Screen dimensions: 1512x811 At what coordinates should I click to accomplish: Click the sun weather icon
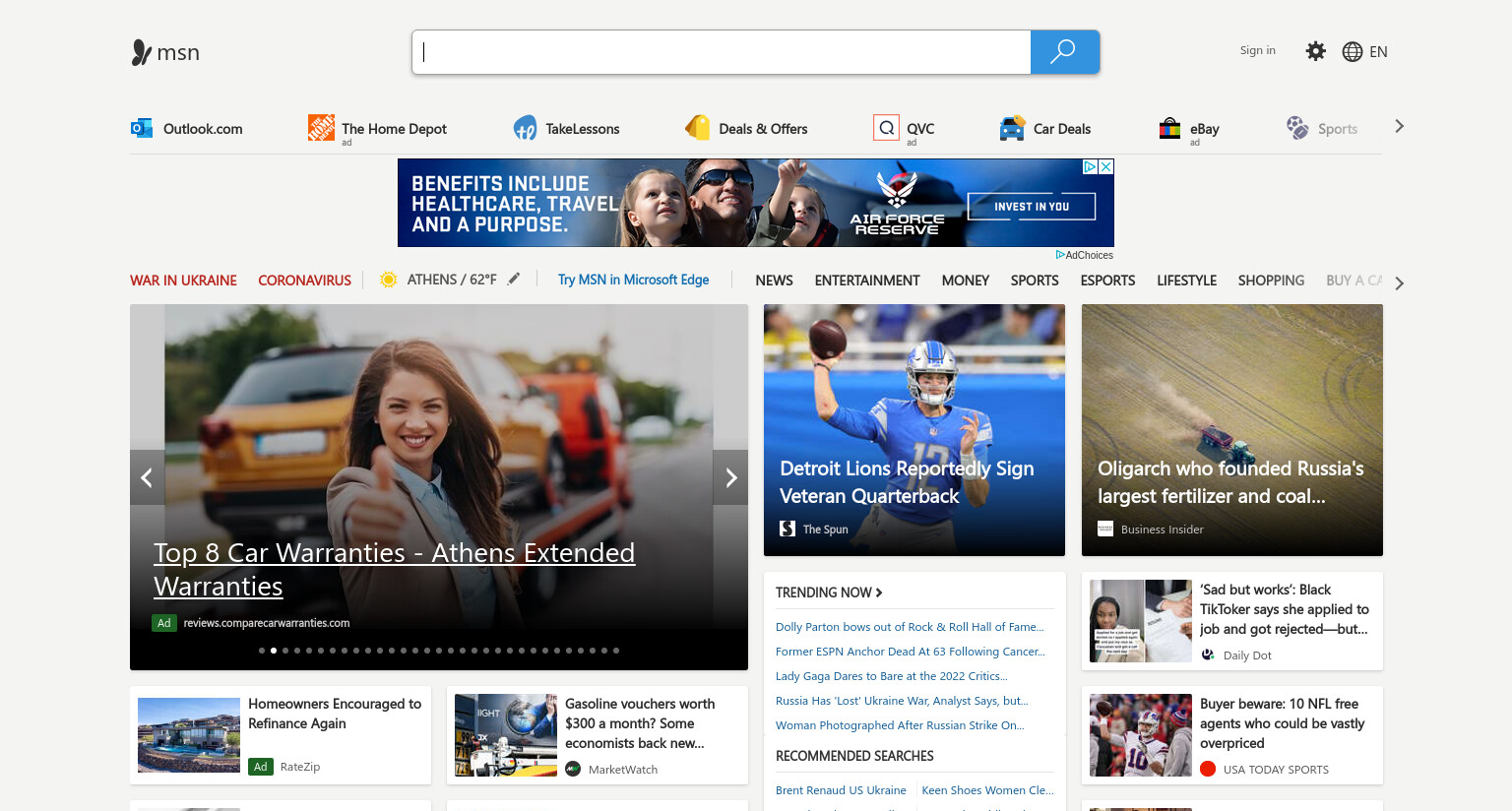(x=389, y=280)
